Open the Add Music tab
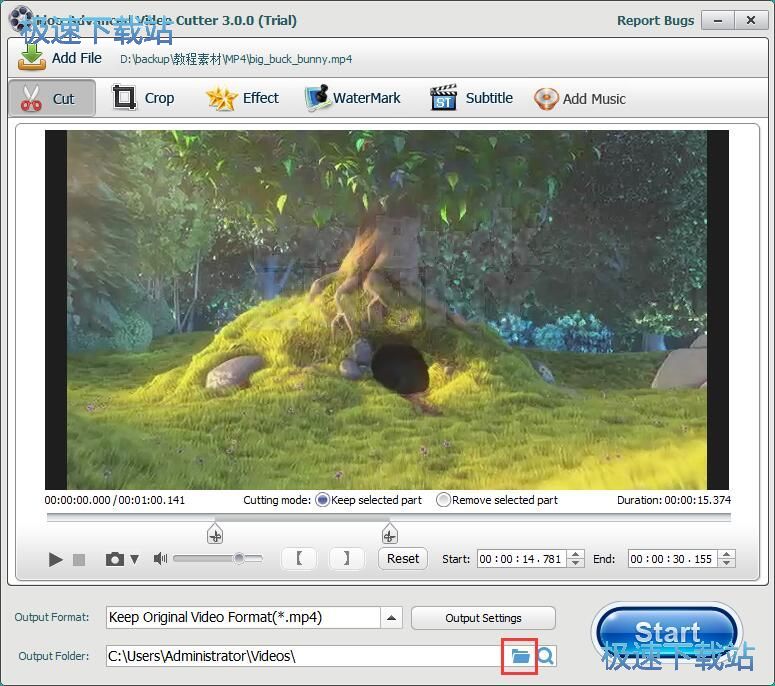Image resolution: width=775 pixels, height=686 pixels. (580, 98)
